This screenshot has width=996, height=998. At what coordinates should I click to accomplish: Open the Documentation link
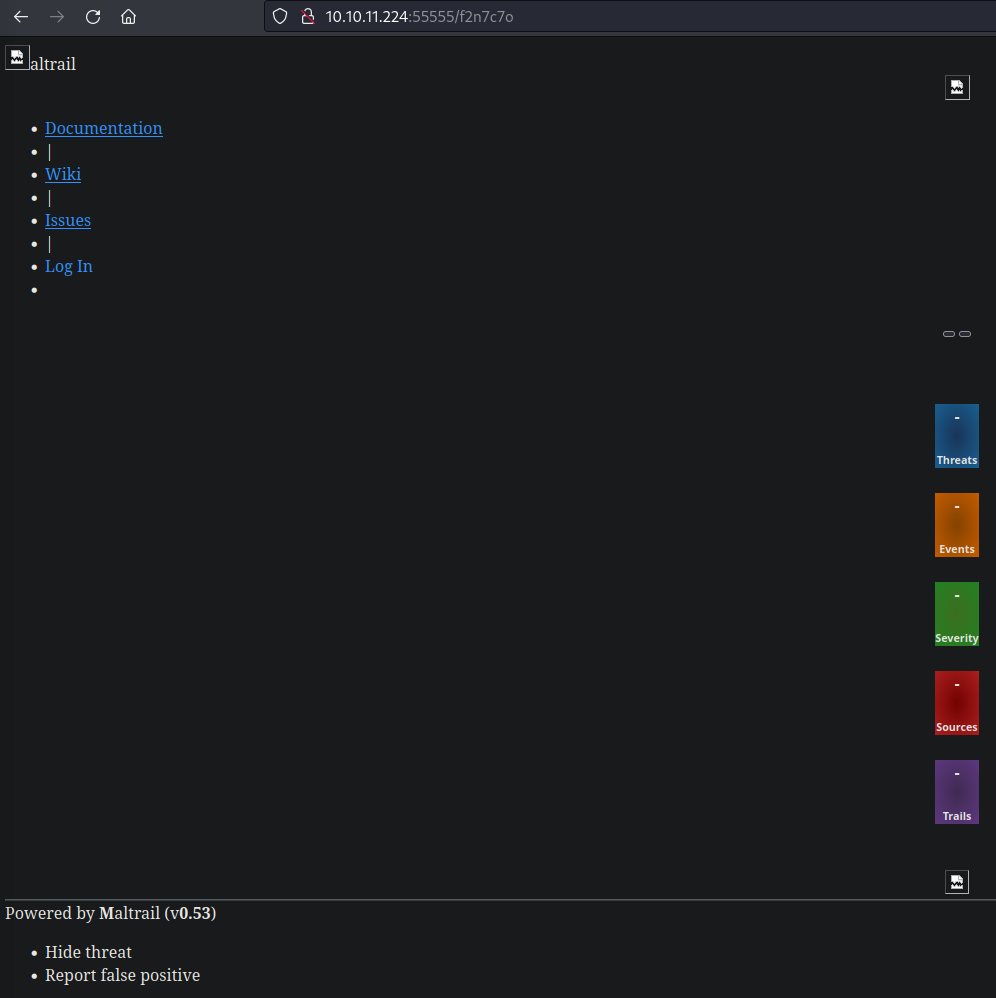pos(103,128)
